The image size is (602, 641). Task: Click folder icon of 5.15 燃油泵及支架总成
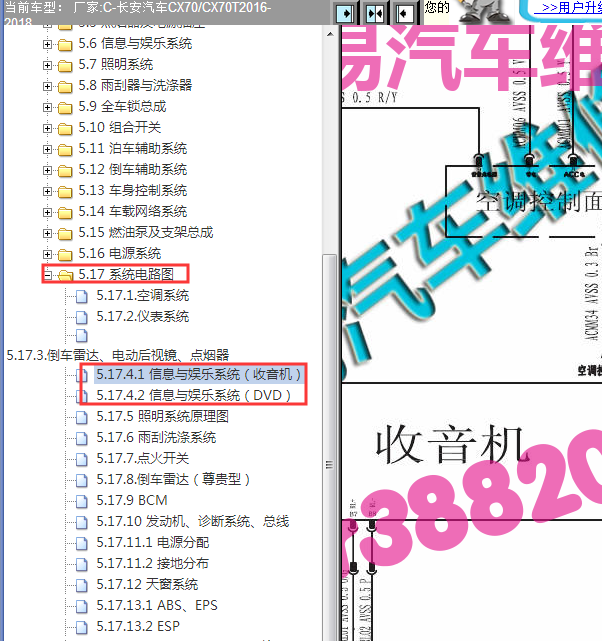(65, 233)
